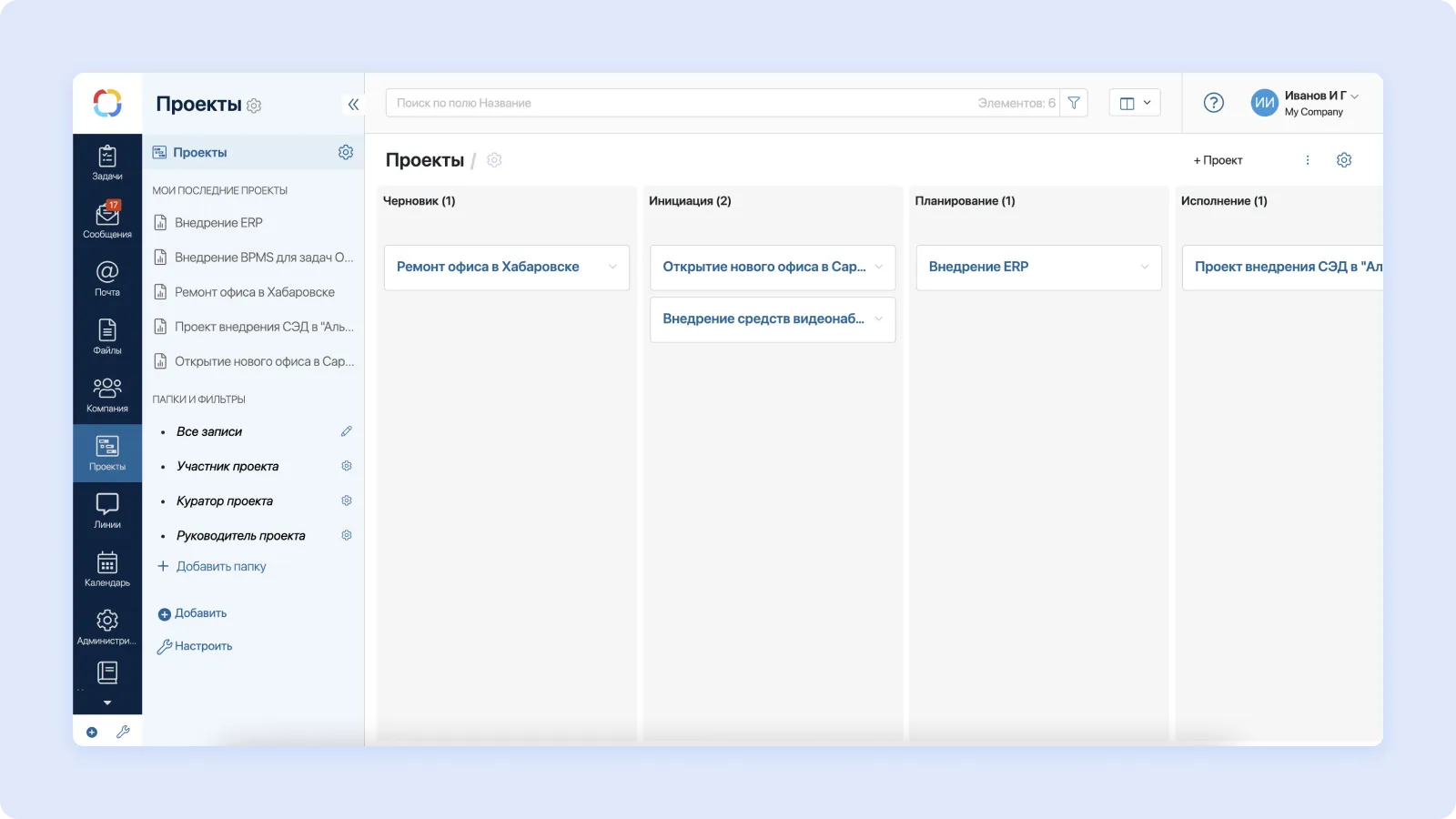Click Добавить папку link
Screen dimensions: 1456x819
tap(220, 566)
